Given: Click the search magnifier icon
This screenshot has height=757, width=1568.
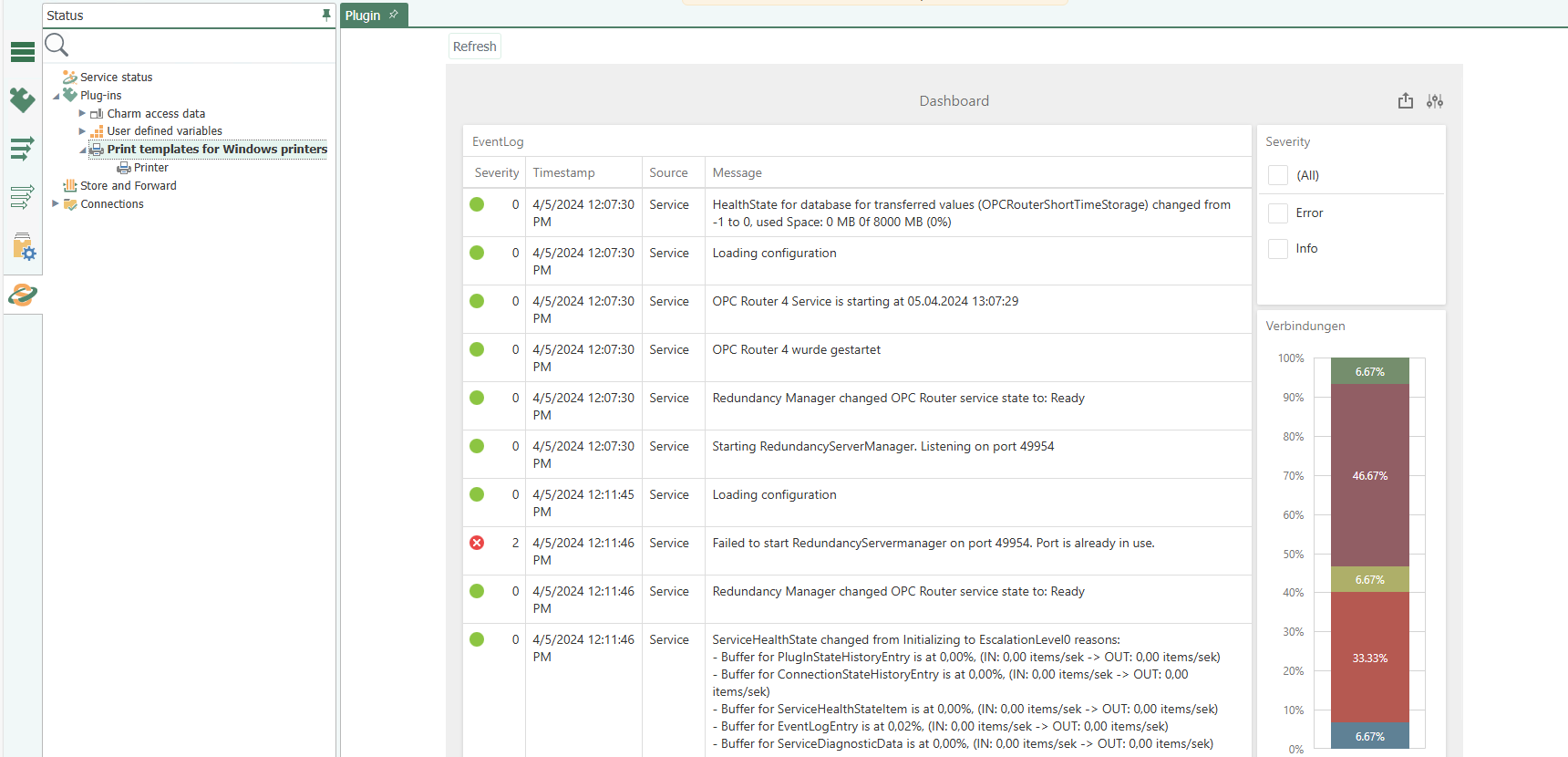Looking at the screenshot, I should [57, 45].
